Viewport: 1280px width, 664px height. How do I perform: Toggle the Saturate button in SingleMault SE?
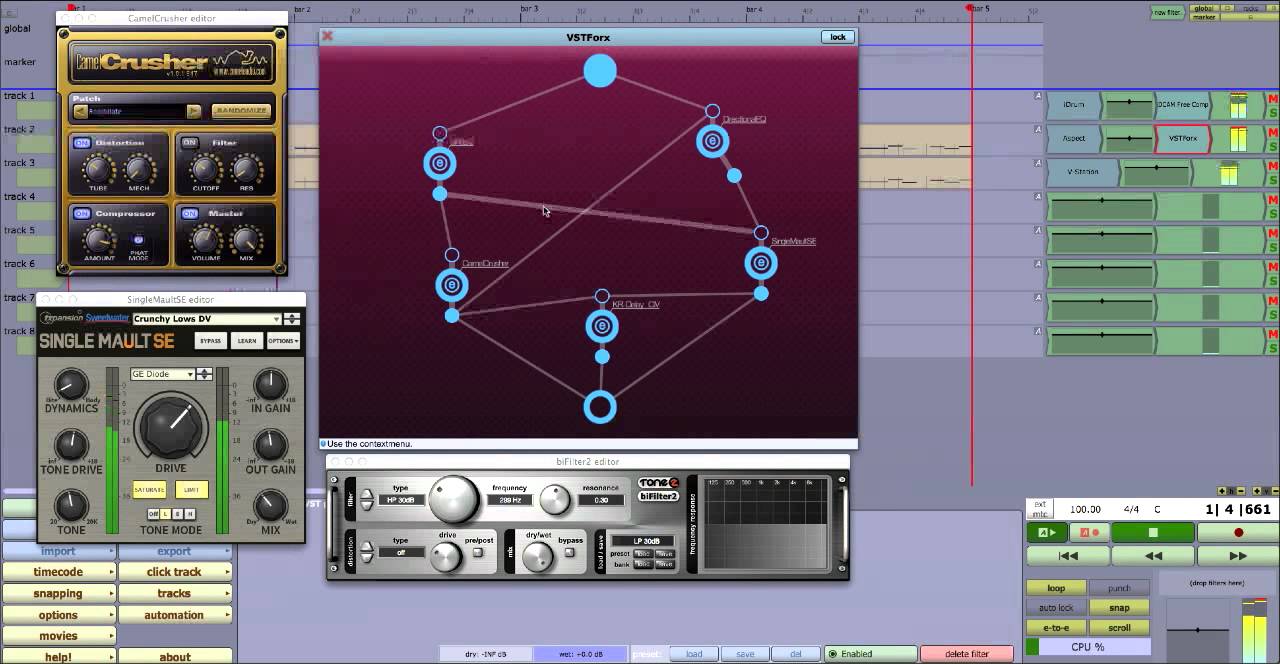point(149,490)
